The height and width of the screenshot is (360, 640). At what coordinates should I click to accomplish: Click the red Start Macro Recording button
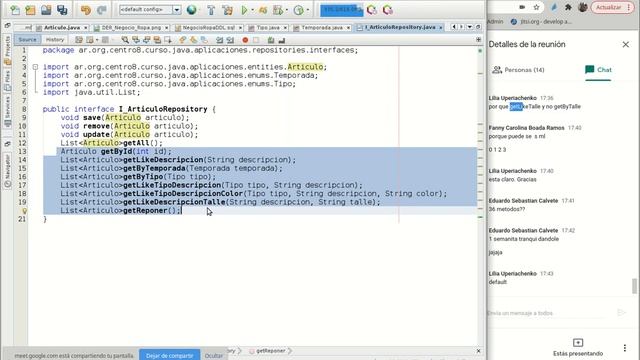(x=245, y=40)
